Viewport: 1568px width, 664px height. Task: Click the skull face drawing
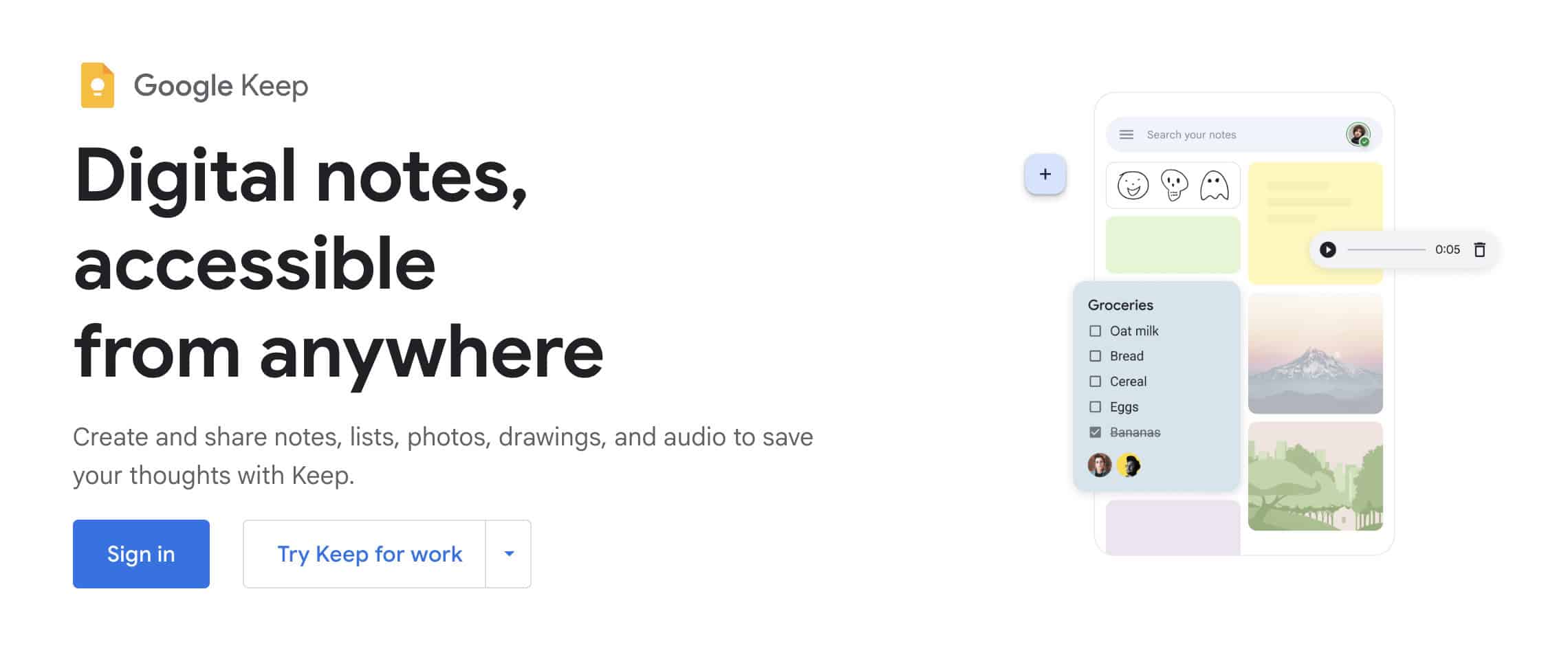1174,185
